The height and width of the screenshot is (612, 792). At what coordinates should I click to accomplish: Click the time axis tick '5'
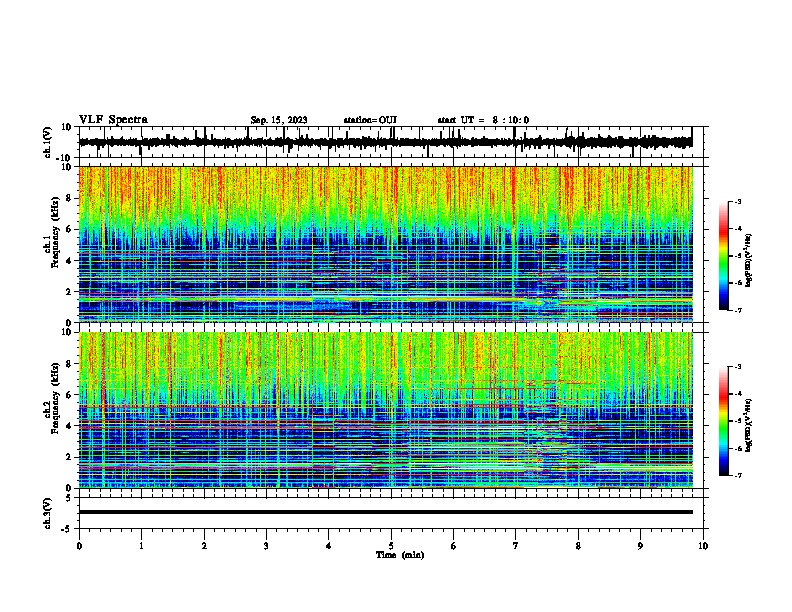click(391, 546)
